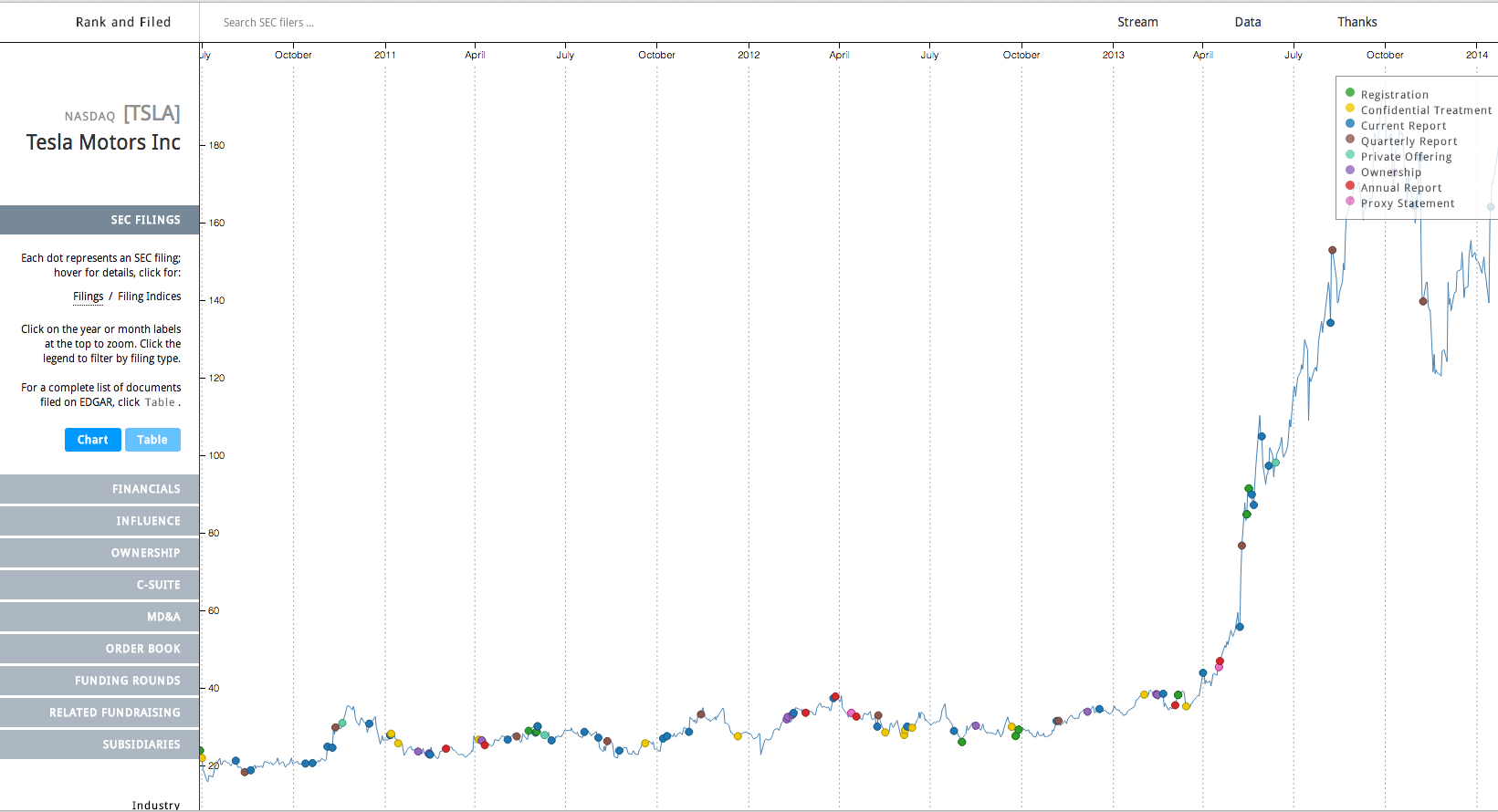Click the brown Quarterly Report legend dot
Viewport: 1498px width, 812px height.
tap(1350, 140)
